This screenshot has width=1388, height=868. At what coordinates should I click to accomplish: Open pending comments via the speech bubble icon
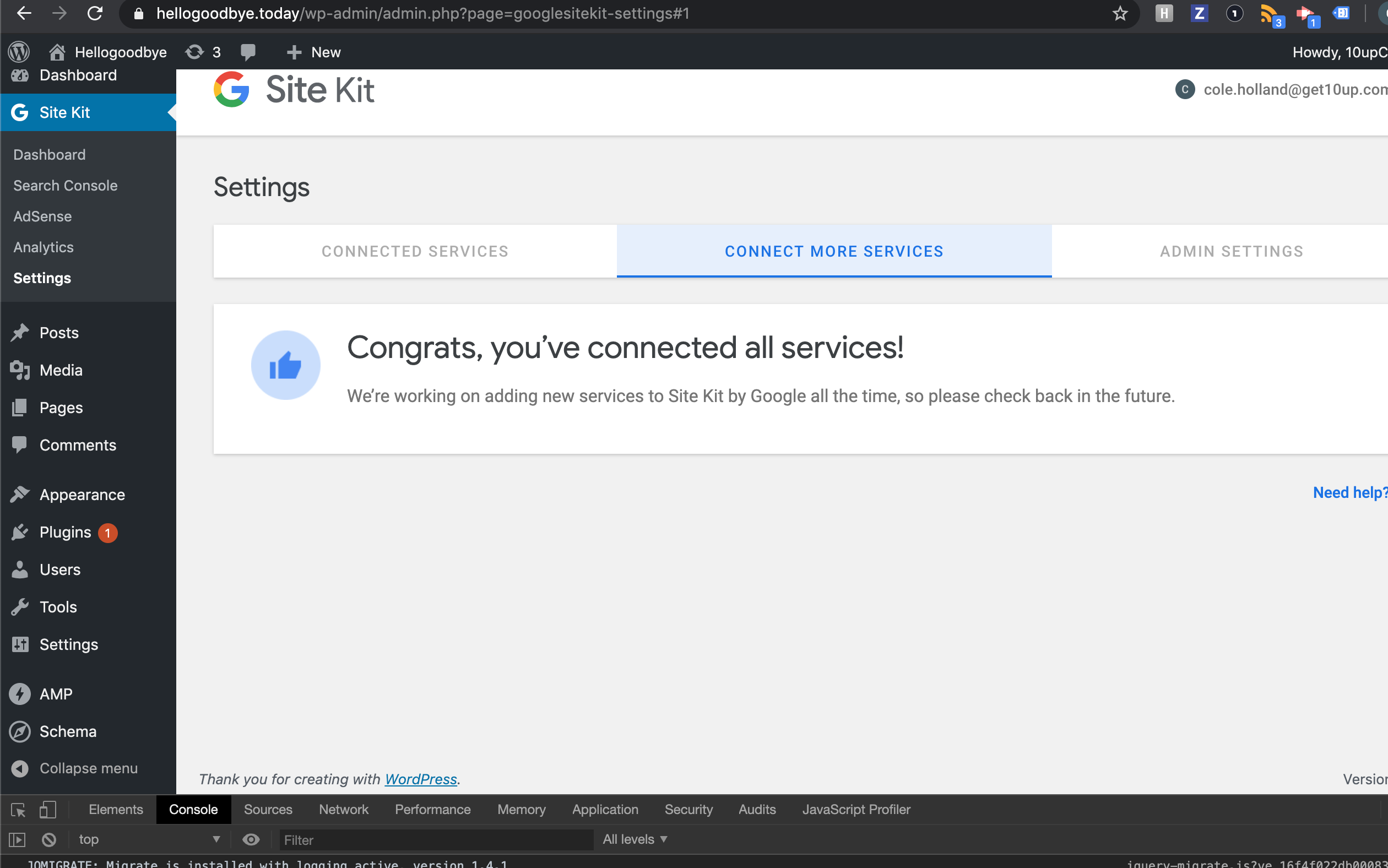249,52
